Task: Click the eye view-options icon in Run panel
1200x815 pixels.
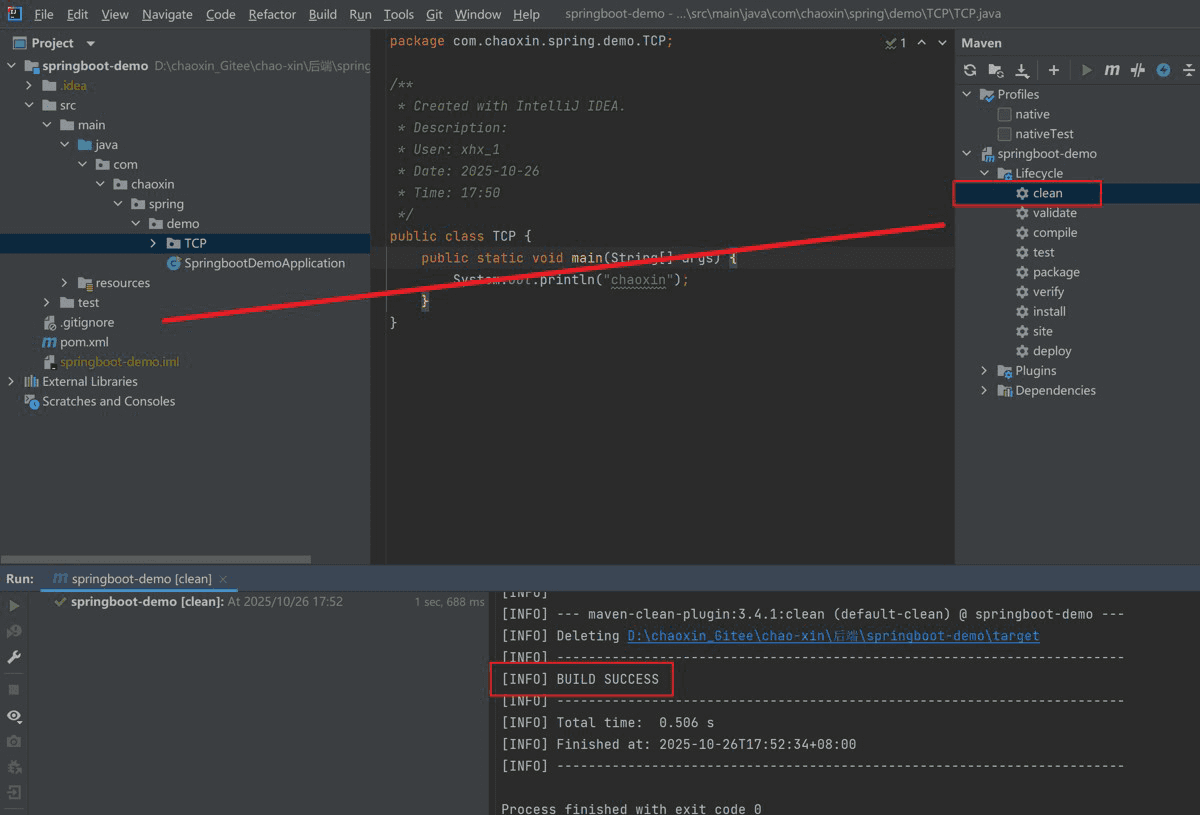Action: (14, 716)
